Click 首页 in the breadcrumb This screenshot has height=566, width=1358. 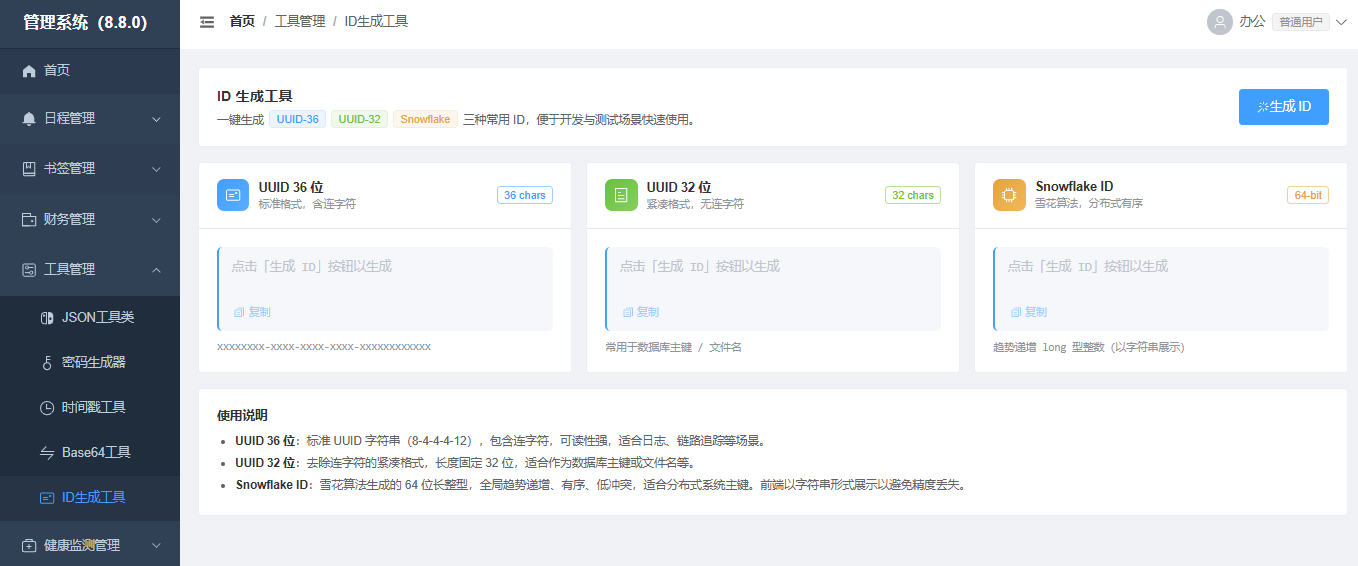coord(242,21)
